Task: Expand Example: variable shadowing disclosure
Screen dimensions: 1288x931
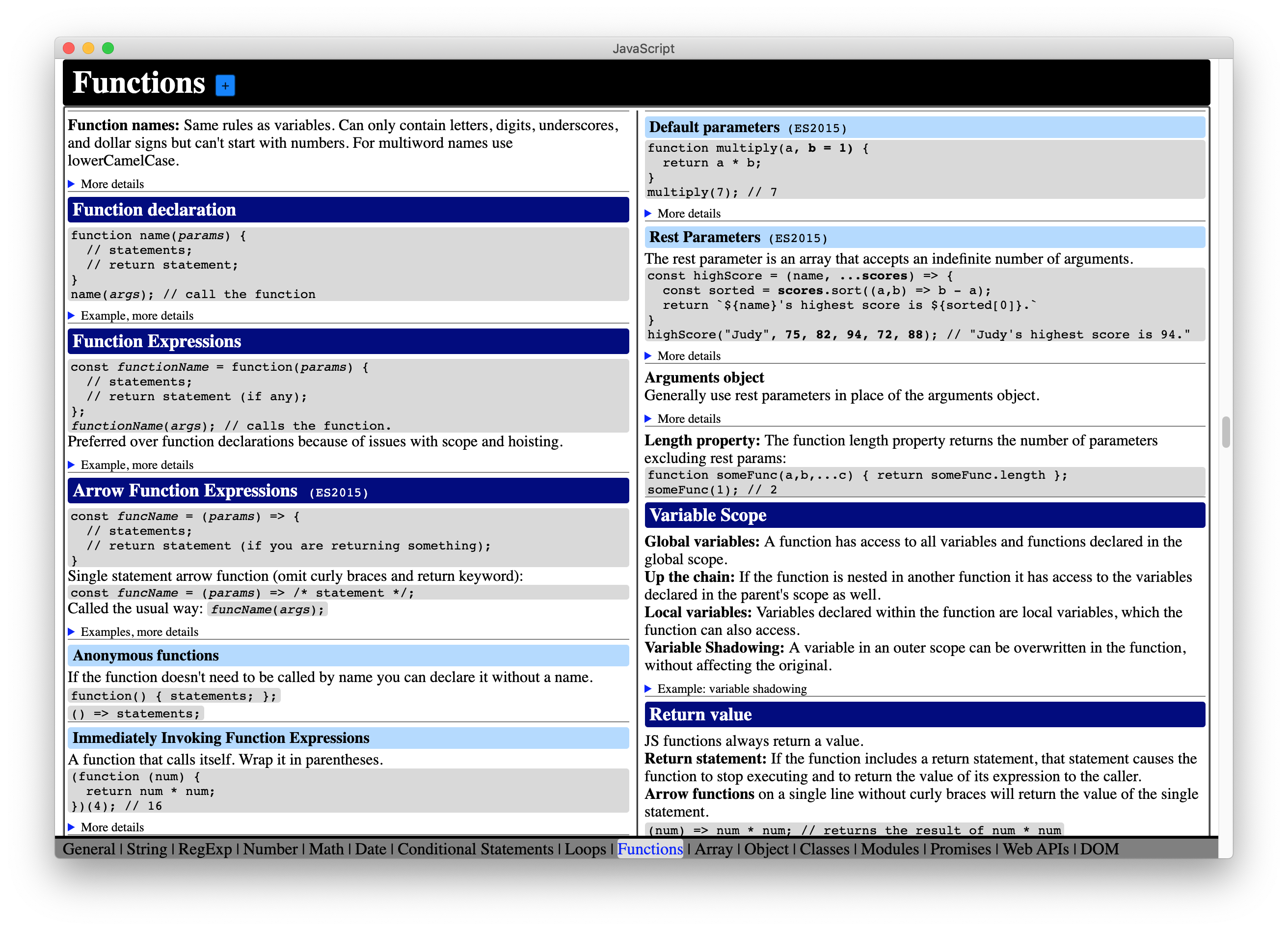Action: 726,689
